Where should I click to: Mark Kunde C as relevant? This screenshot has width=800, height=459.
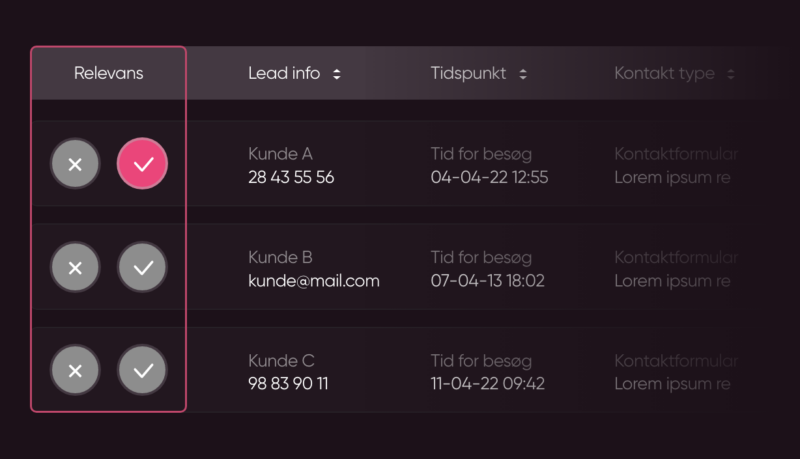142,370
